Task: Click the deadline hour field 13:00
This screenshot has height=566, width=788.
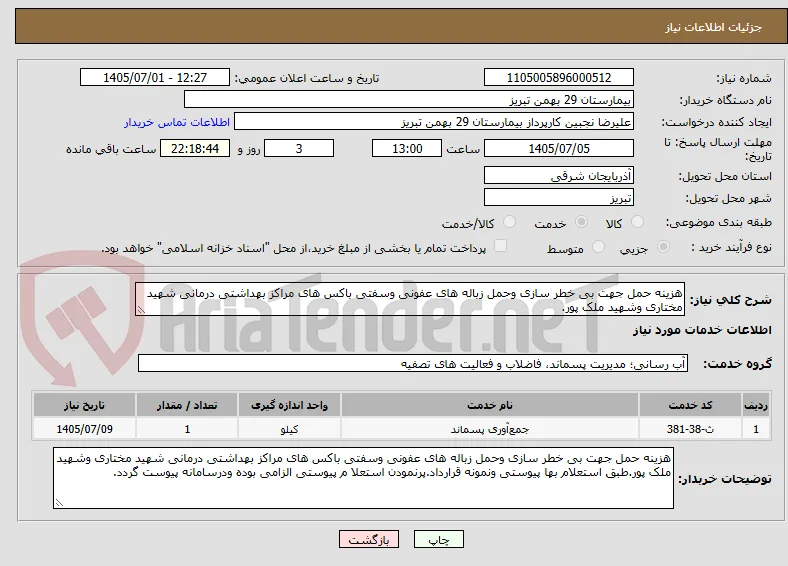Action: click(x=407, y=148)
